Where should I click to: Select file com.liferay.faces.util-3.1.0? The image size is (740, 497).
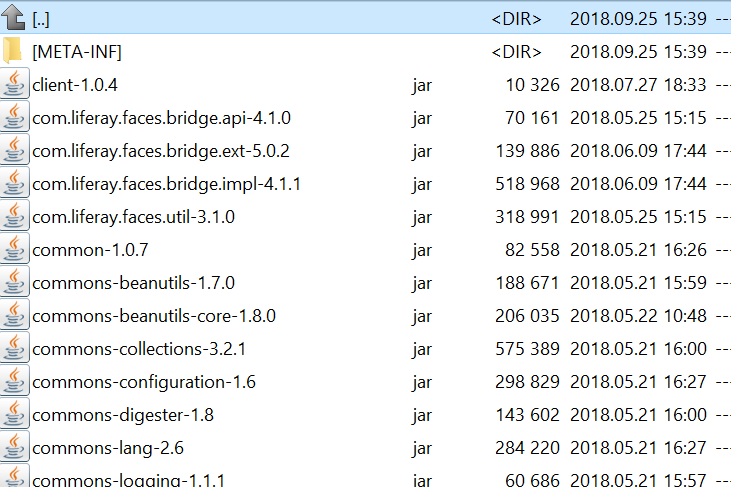[x=134, y=217]
